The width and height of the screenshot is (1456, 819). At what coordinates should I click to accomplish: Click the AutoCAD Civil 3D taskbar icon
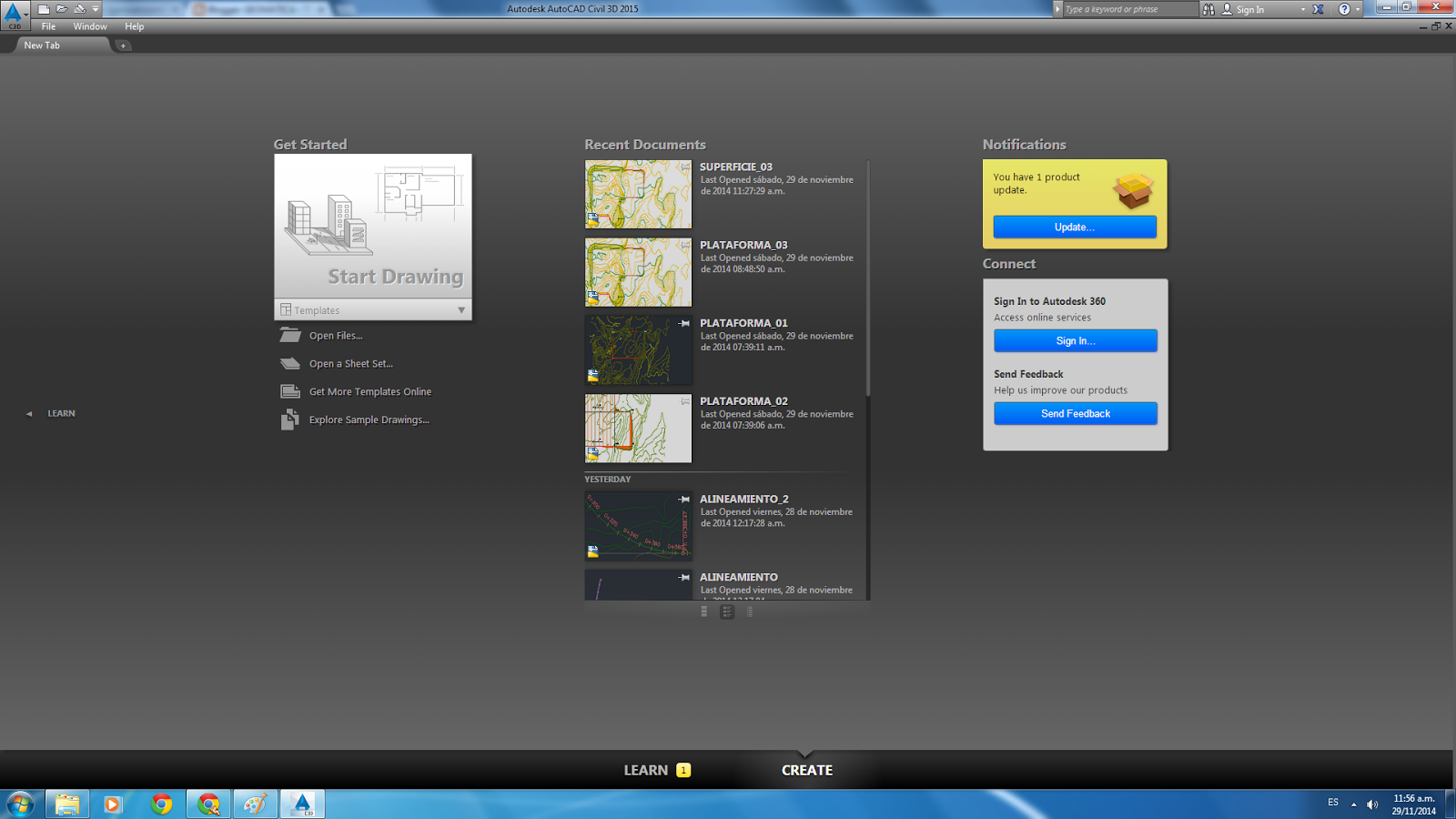[302, 804]
